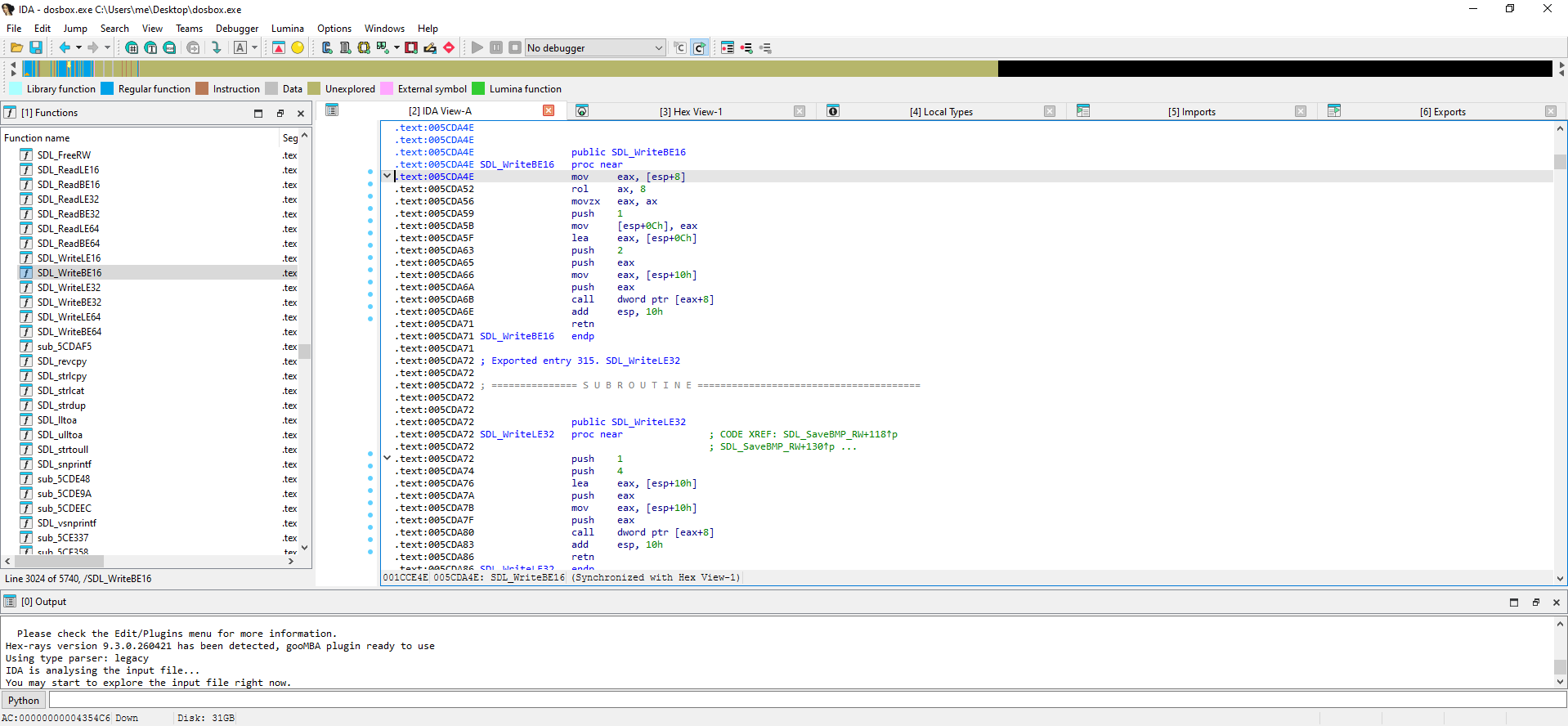
Task: Float the Output panel with its restore icon
Action: [x=1535, y=602]
